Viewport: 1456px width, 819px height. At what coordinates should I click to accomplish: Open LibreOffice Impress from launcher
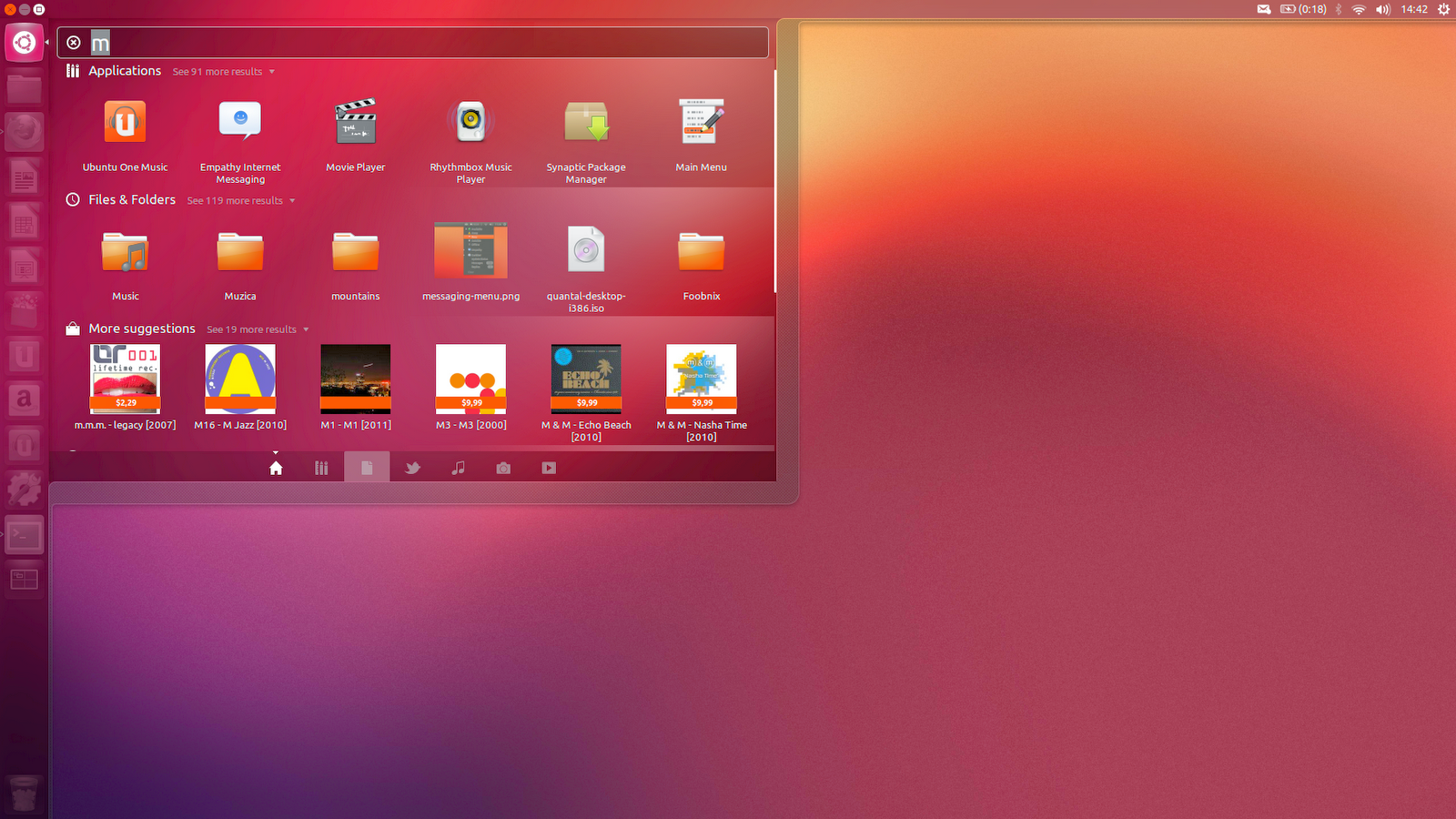(25, 267)
